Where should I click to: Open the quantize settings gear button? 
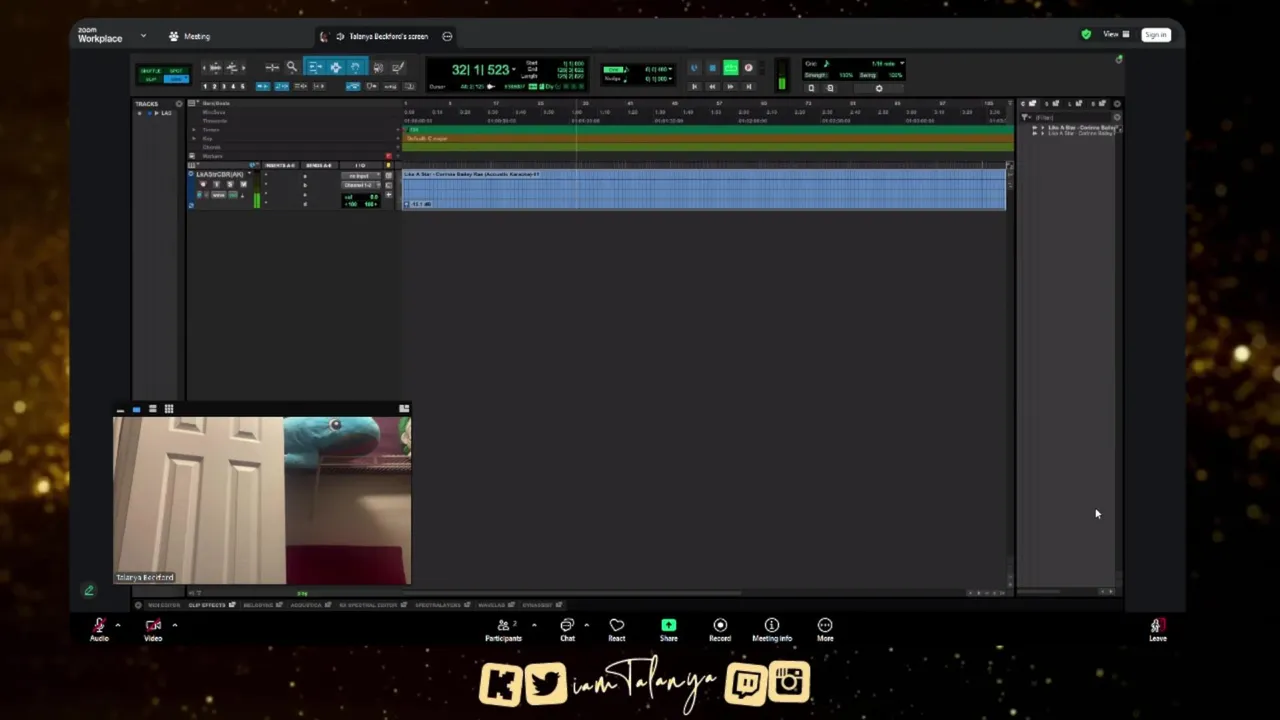(x=879, y=88)
